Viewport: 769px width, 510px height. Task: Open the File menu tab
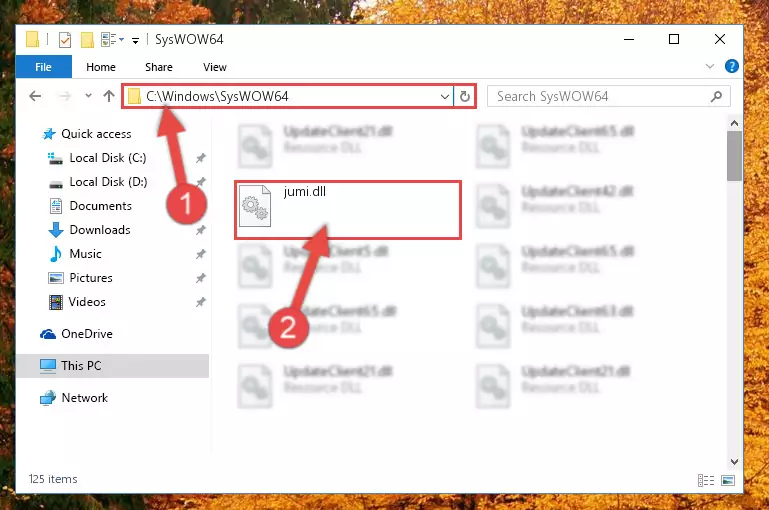point(43,67)
